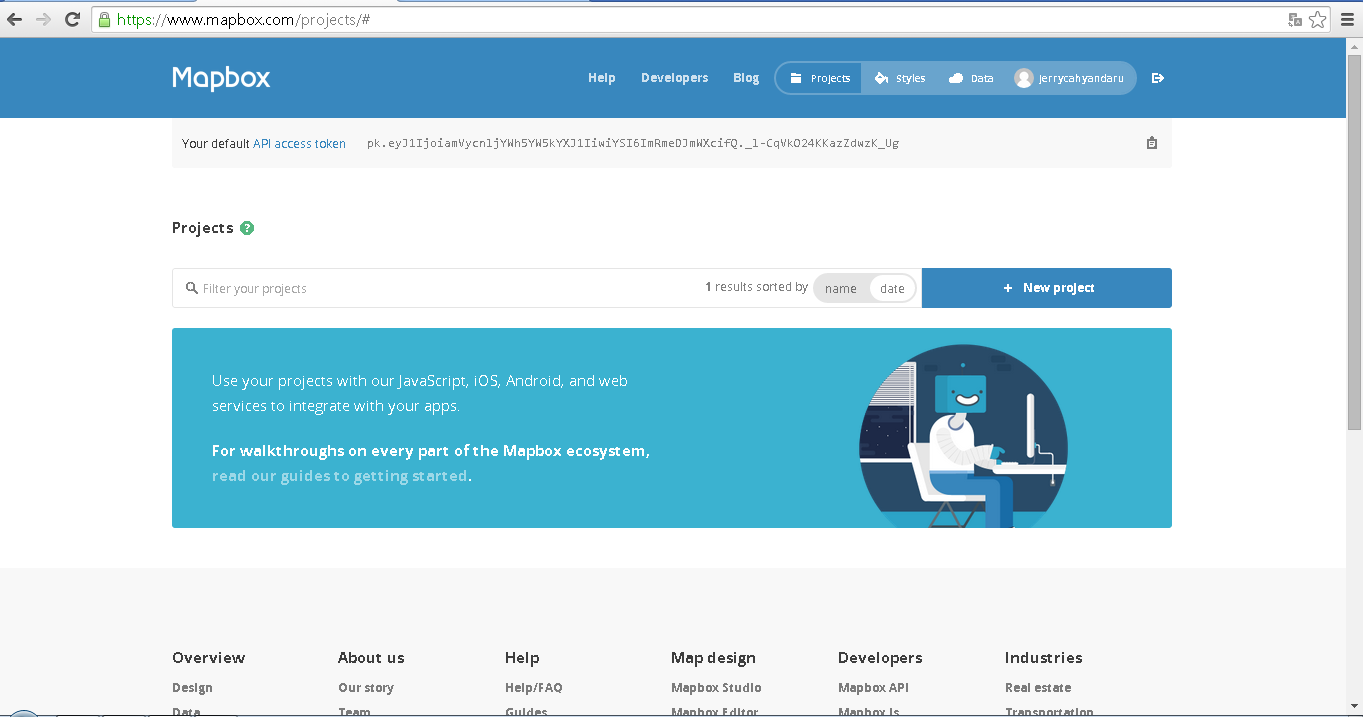Click the New project button
Image resolution: width=1363 pixels, height=717 pixels.
click(x=1047, y=288)
